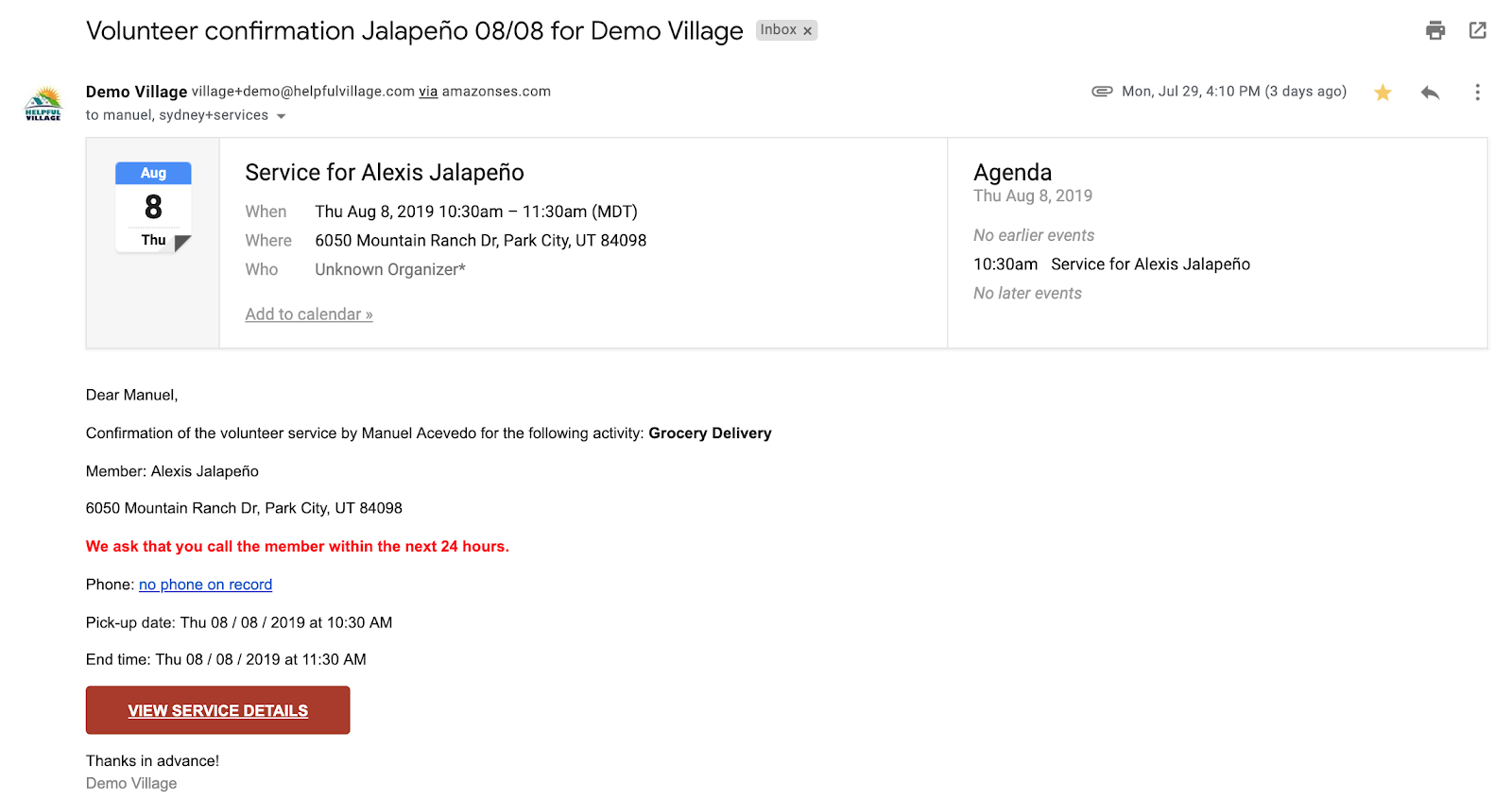Open the Add to calendar link
1512x799 pixels.
tap(309, 314)
